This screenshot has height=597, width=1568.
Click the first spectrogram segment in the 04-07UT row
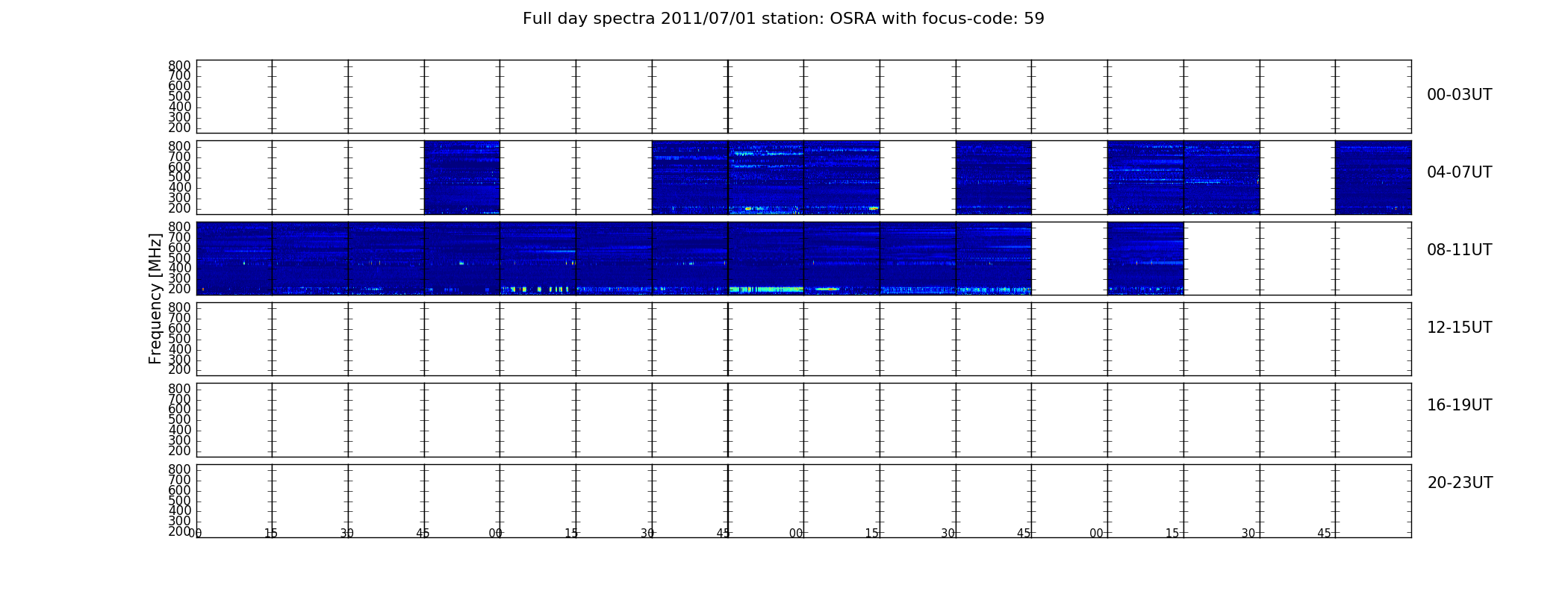click(462, 178)
